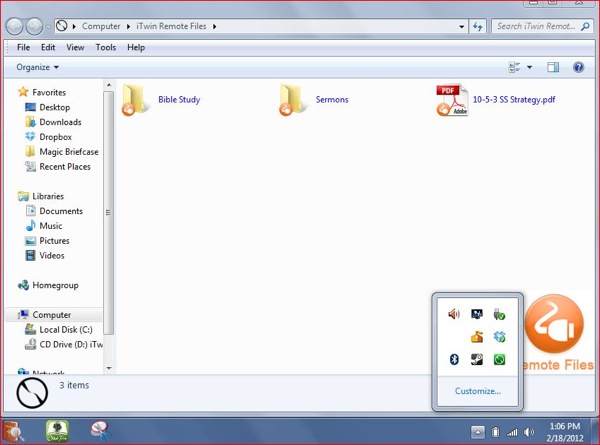Open the Help menu
Viewport: 600px width, 445px height.
point(136,47)
